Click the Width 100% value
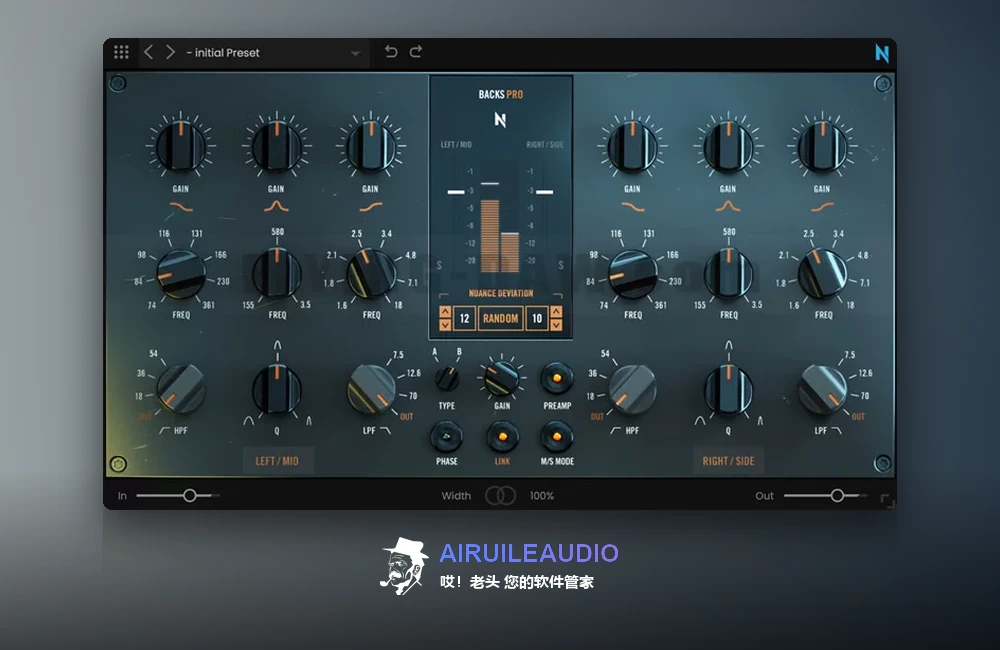The image size is (1000, 650). 541,496
